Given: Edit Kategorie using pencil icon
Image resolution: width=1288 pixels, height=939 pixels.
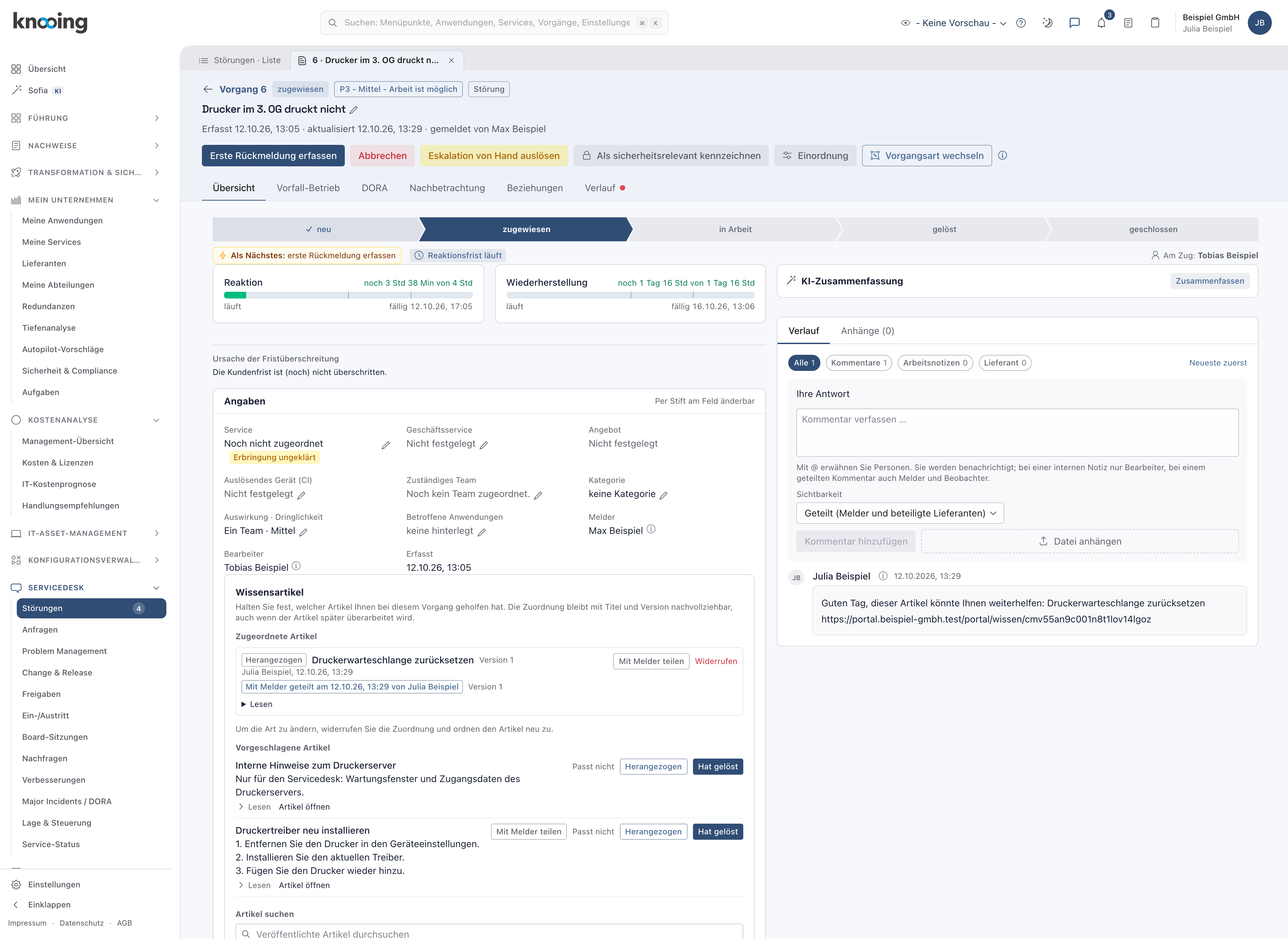Looking at the screenshot, I should click(x=663, y=495).
